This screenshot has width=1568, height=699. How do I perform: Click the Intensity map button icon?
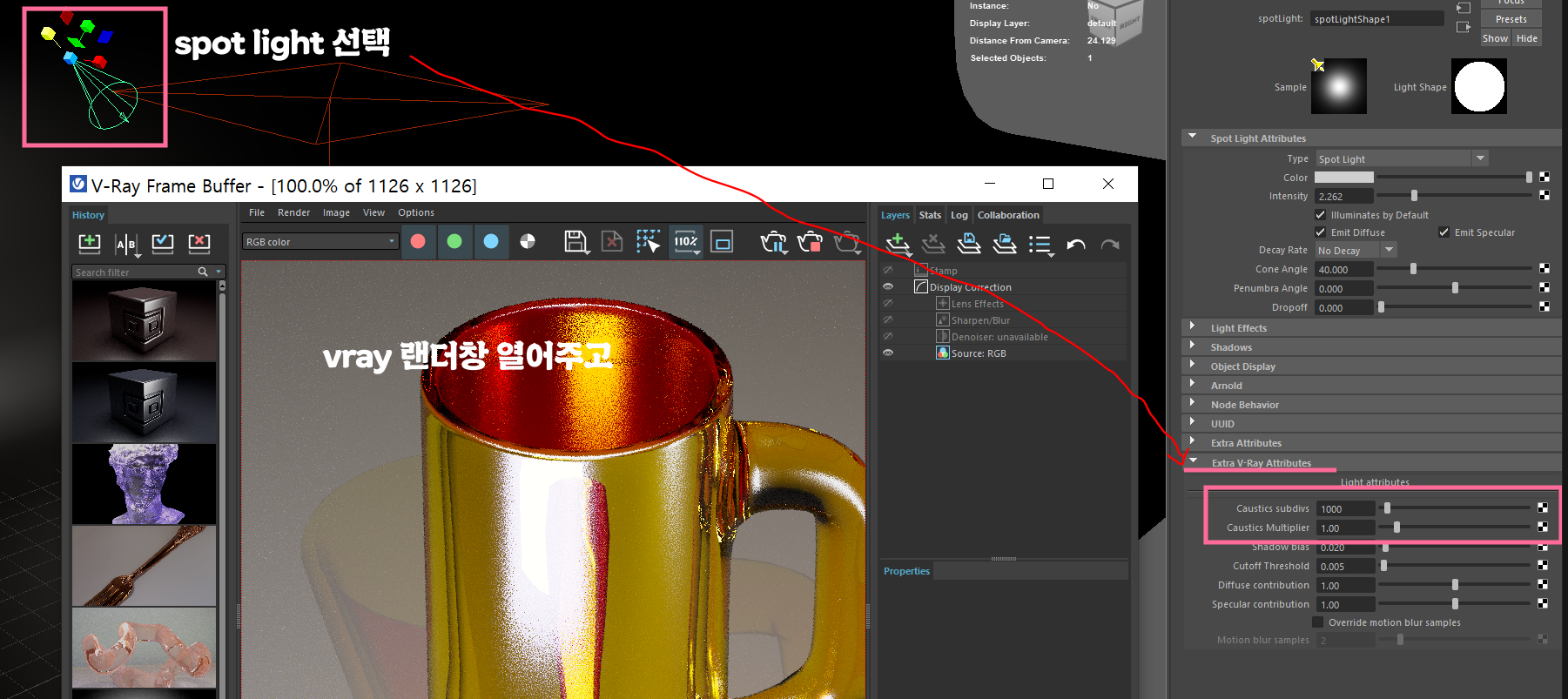(x=1544, y=195)
